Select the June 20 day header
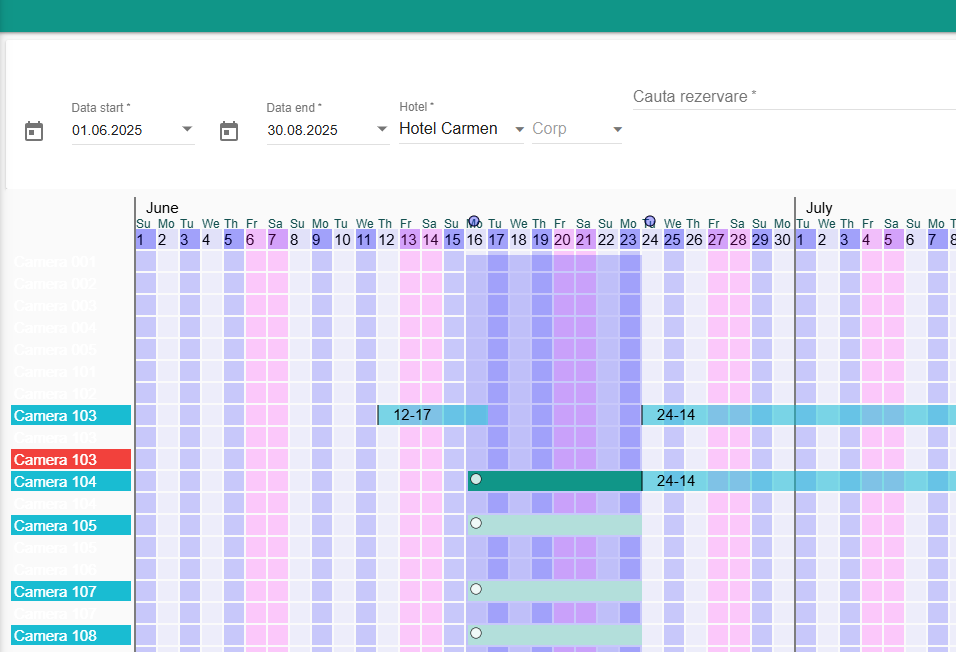956x652 pixels. point(562,240)
